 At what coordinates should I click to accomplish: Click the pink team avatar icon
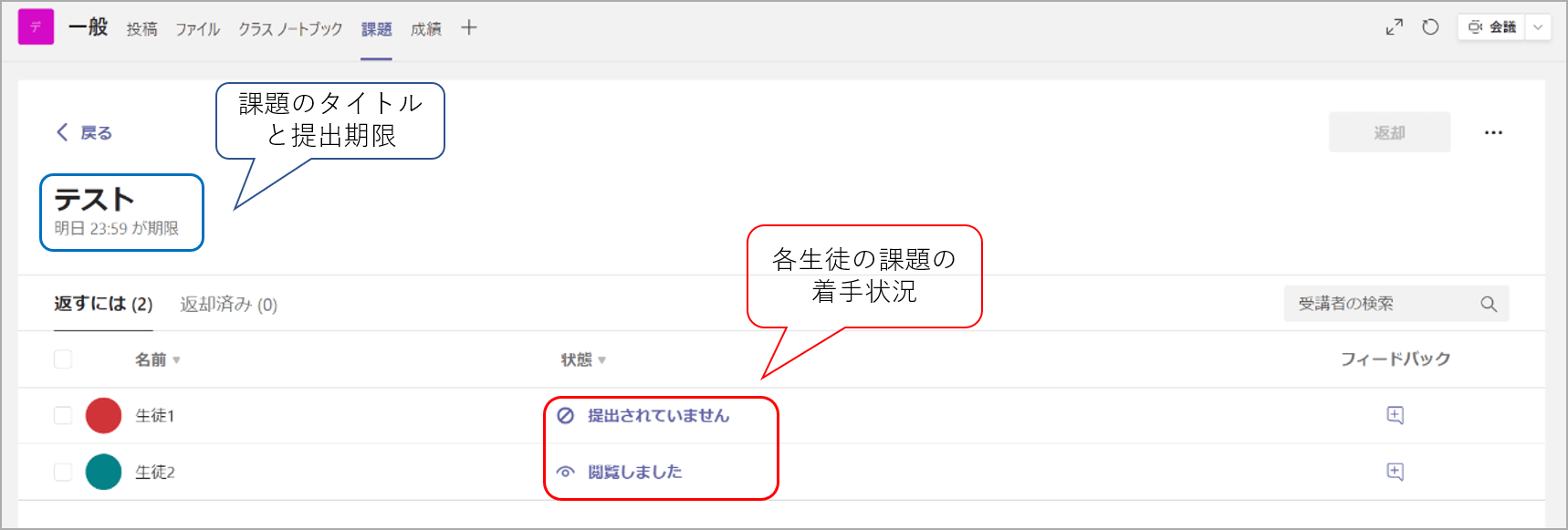click(36, 27)
